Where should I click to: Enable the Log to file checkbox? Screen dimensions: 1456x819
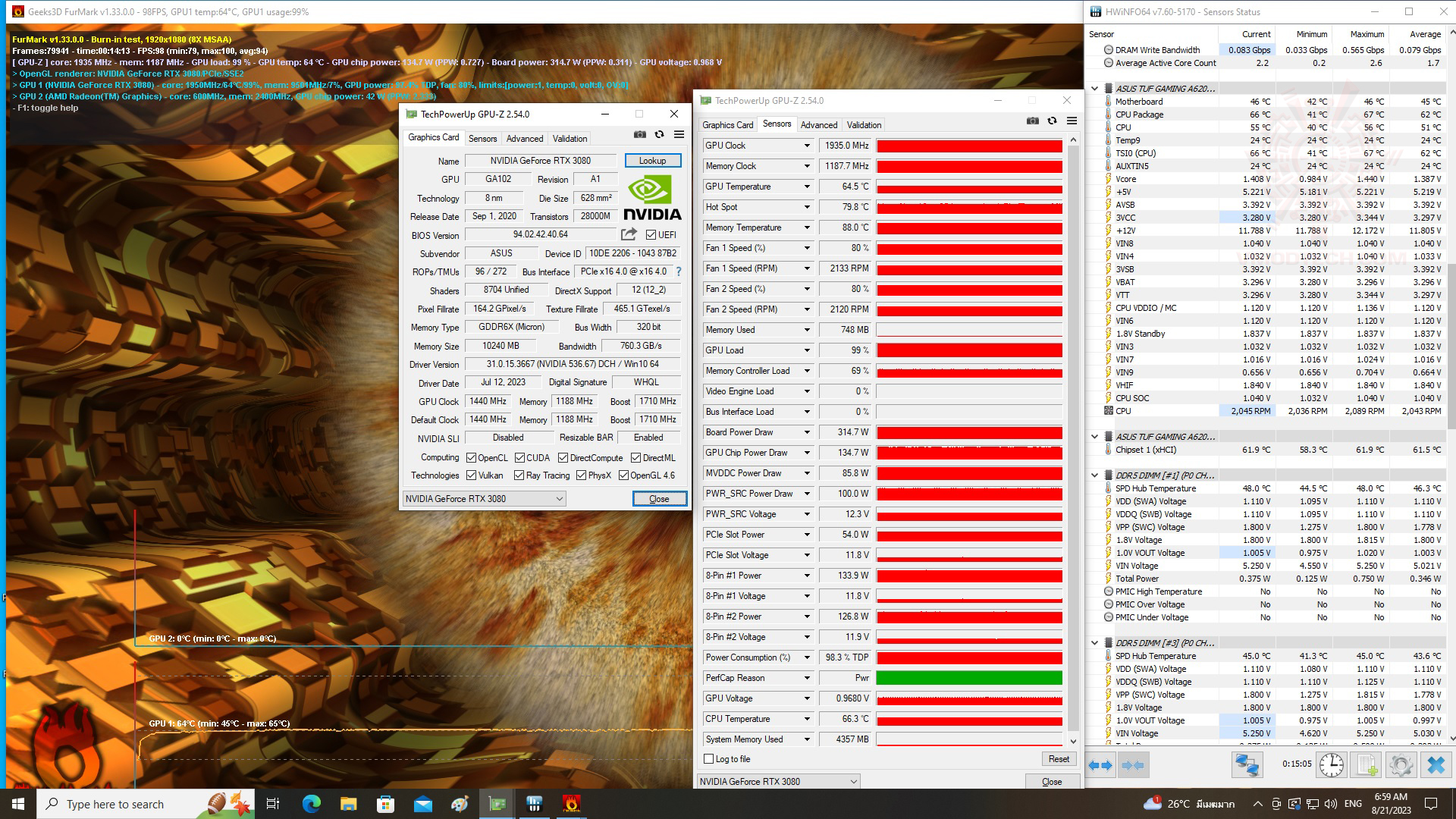pos(709,759)
